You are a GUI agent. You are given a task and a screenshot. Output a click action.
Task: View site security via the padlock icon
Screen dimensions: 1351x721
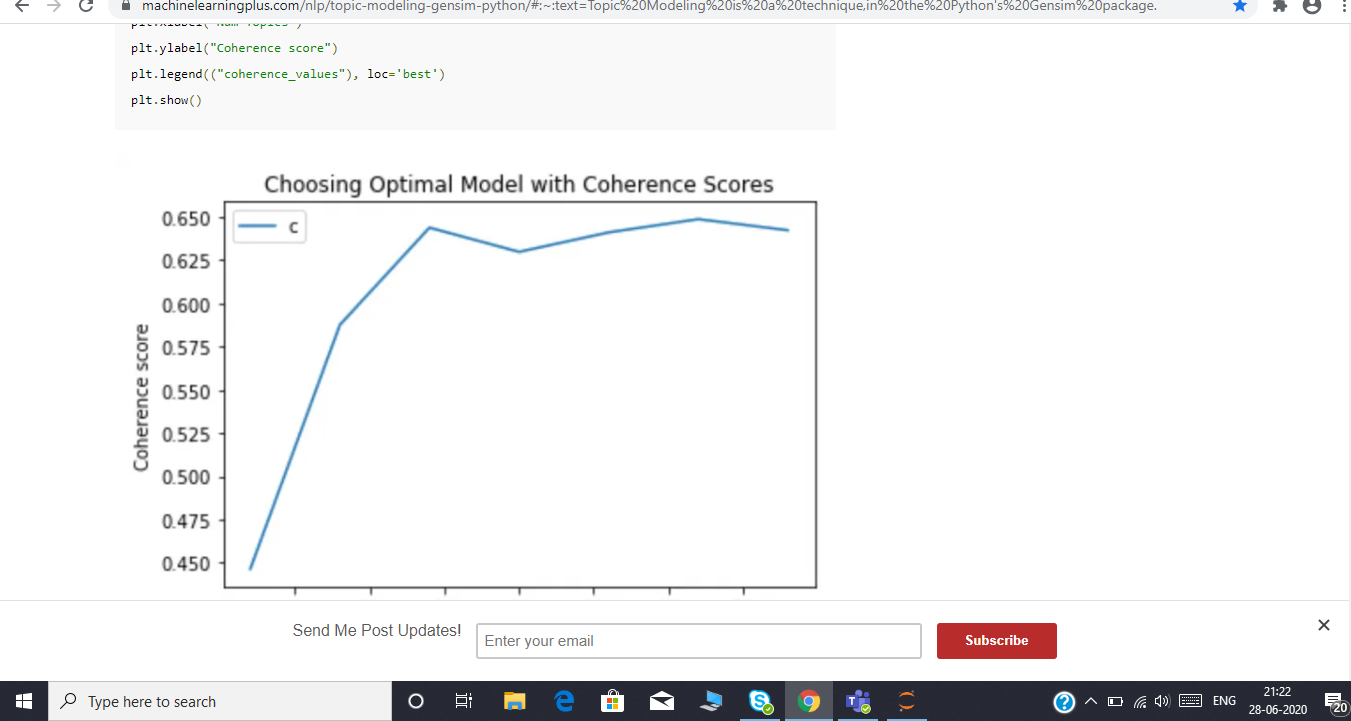point(125,7)
